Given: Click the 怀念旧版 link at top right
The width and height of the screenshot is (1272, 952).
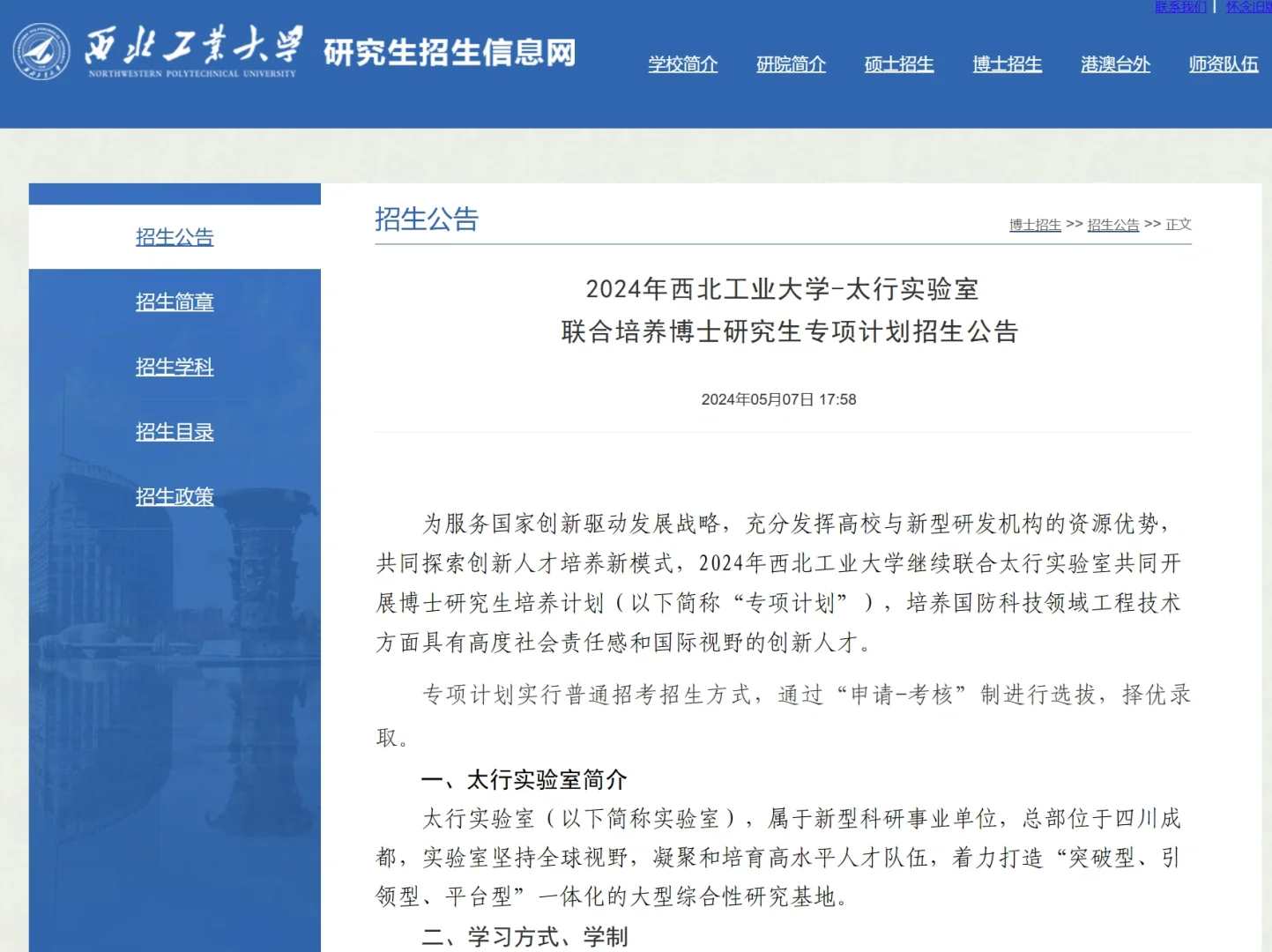Looking at the screenshot, I should [1248, 6].
